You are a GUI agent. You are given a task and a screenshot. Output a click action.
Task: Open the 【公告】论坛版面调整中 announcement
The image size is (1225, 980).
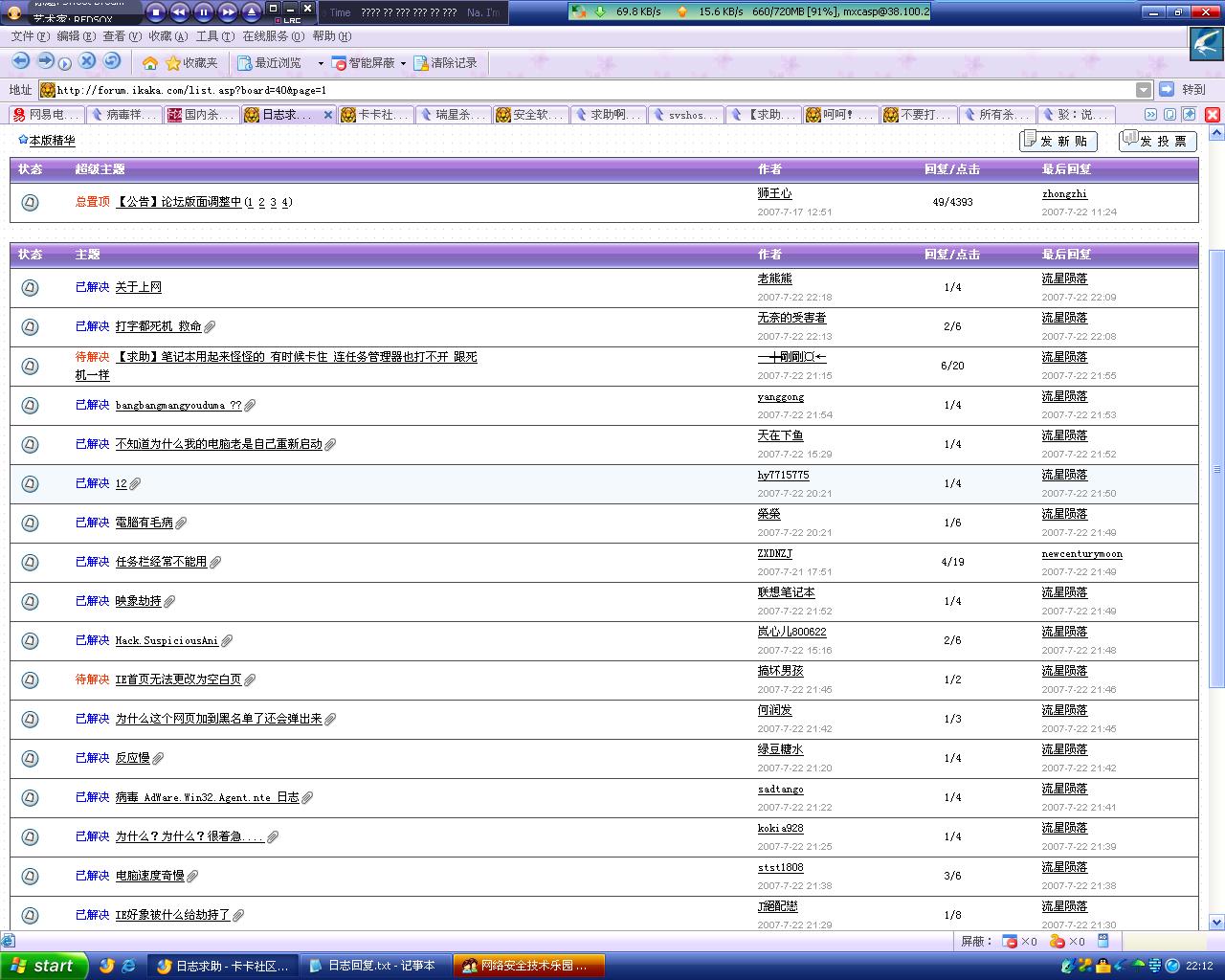pos(178,202)
